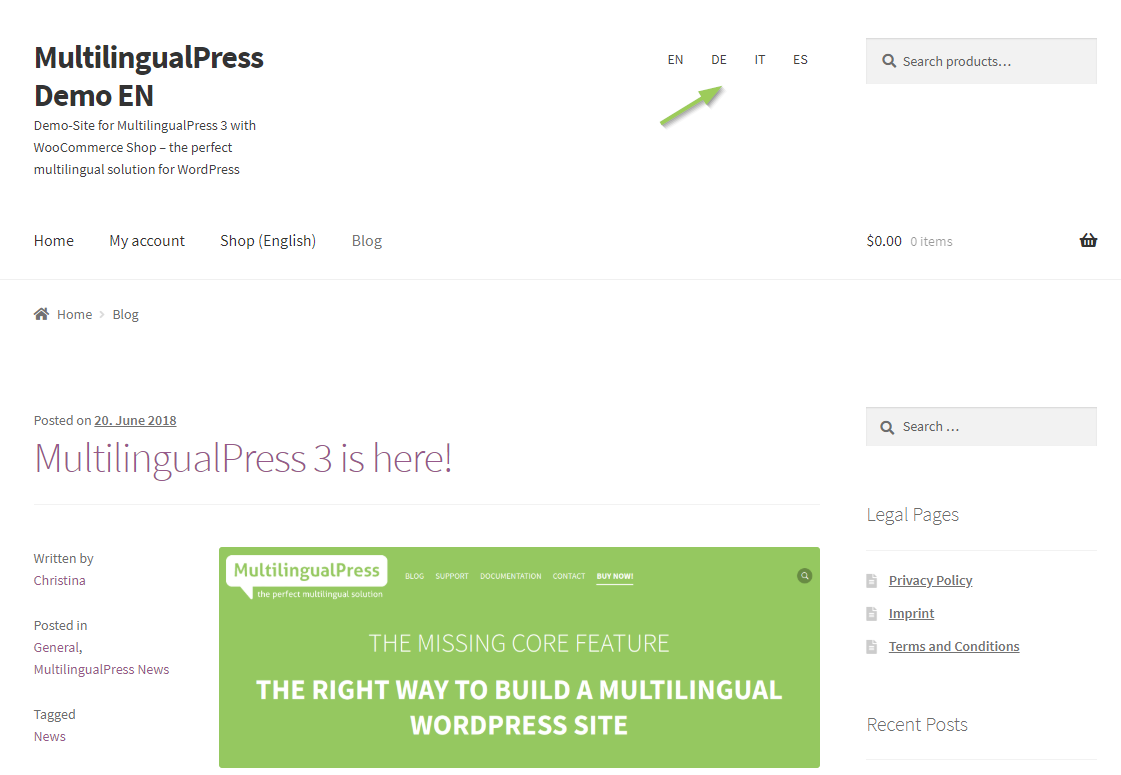The width and height of the screenshot is (1121, 775).
Task: Click BLOG in the banner
Action: [x=415, y=576]
